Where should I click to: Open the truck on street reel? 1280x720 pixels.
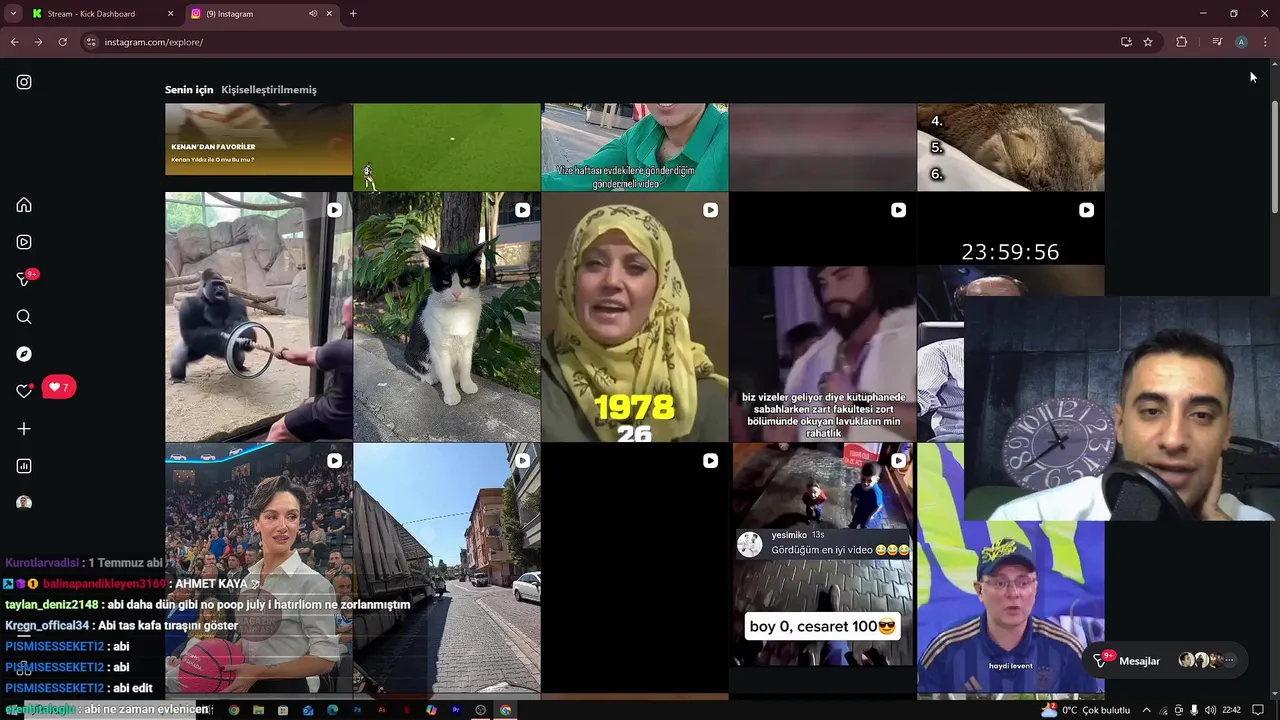446,568
